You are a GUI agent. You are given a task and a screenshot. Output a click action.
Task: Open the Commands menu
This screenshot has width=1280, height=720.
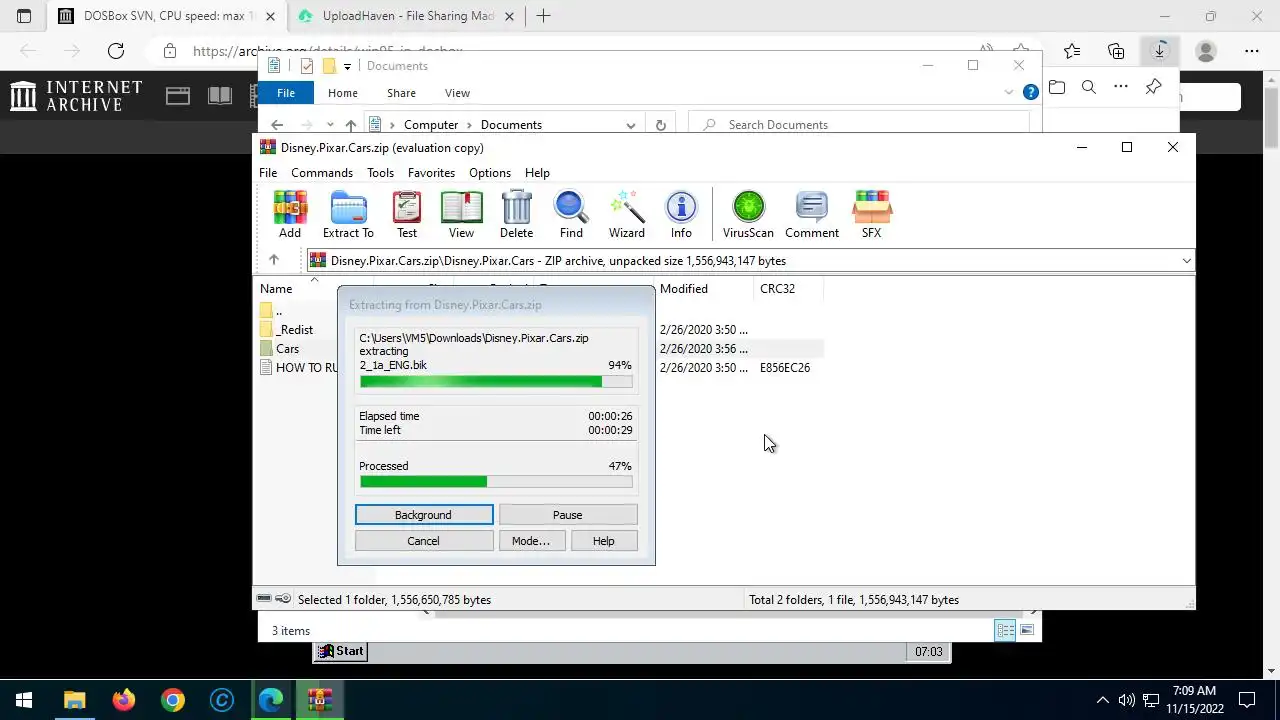322,173
